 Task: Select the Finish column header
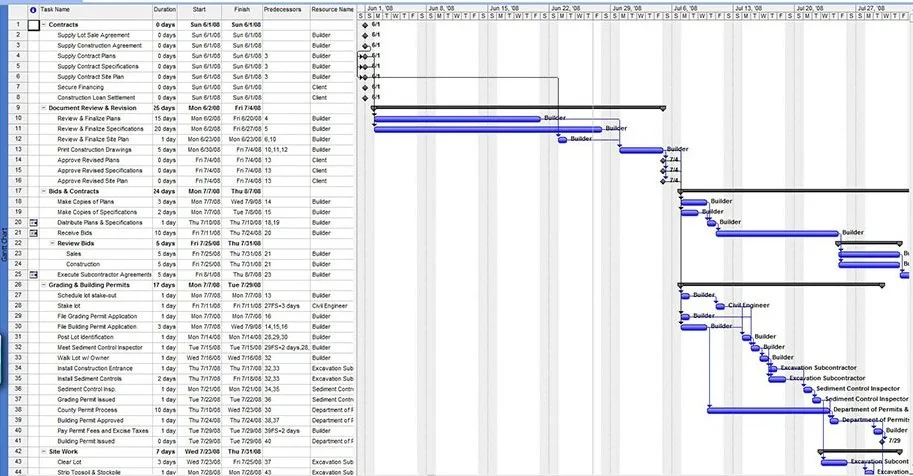pos(242,10)
